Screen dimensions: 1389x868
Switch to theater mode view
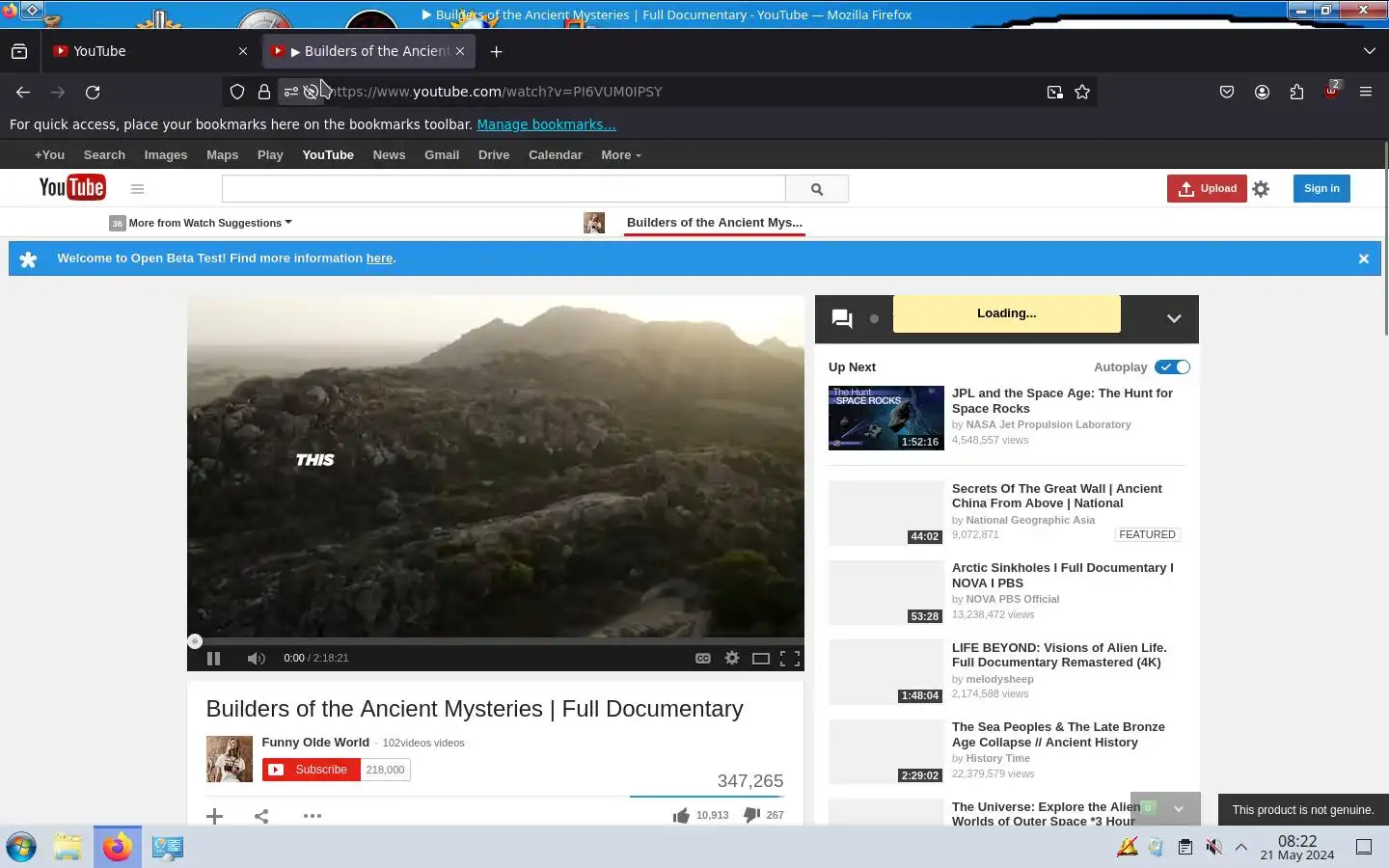[761, 659]
